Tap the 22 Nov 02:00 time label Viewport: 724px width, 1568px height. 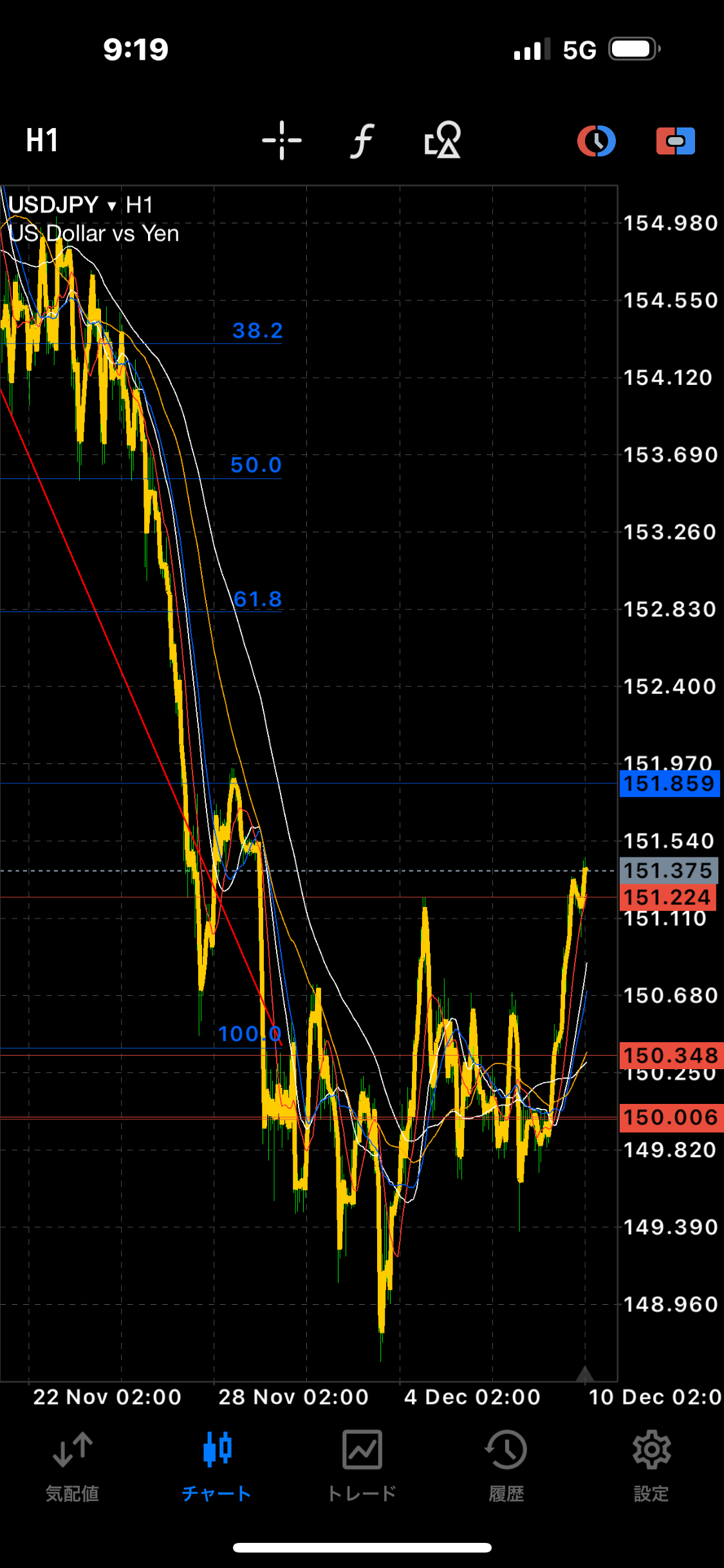click(x=107, y=1397)
